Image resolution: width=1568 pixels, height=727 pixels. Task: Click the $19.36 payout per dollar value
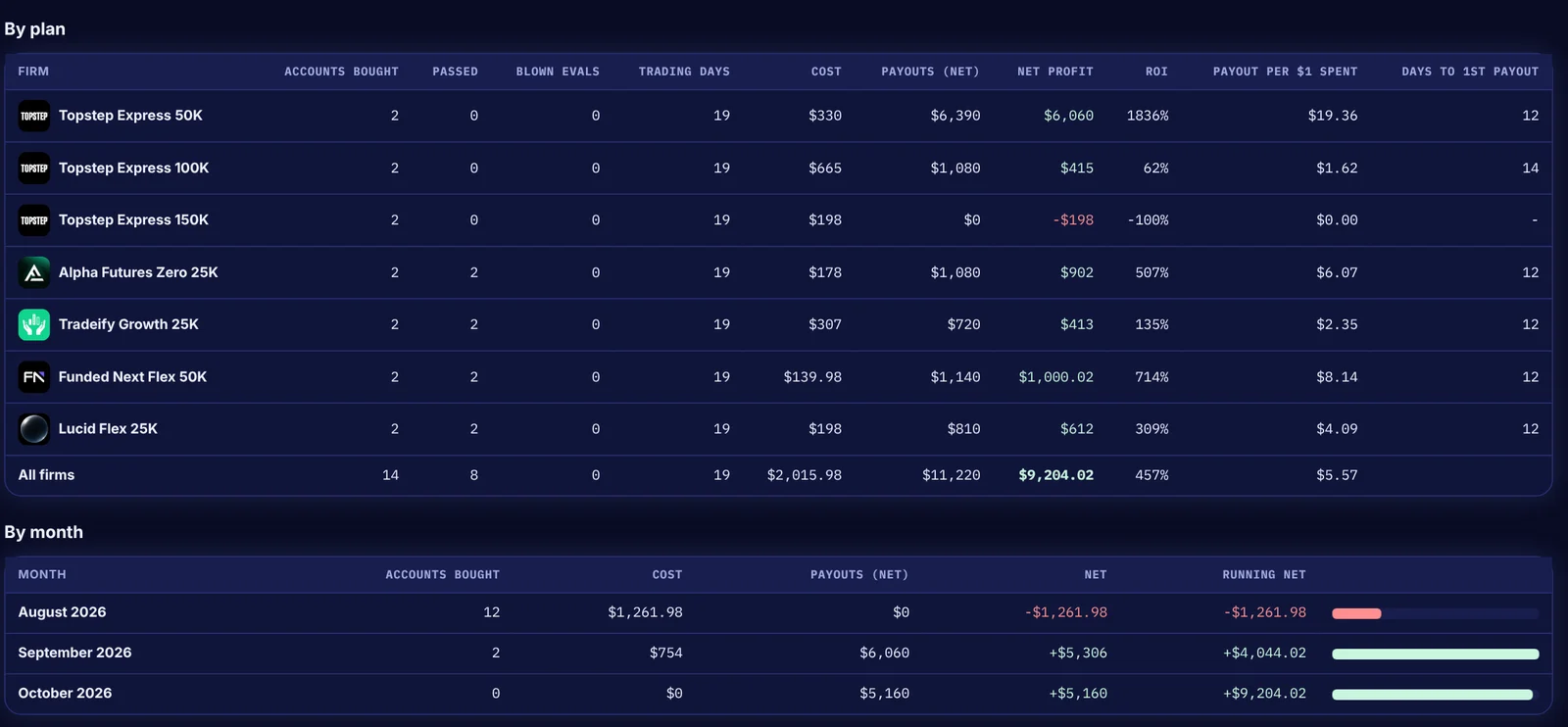[1333, 116]
